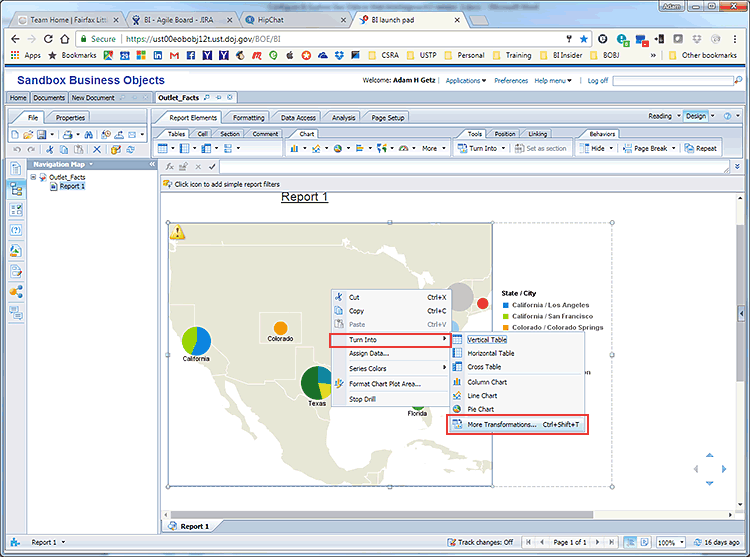Click the browser reload icon

[48, 39]
